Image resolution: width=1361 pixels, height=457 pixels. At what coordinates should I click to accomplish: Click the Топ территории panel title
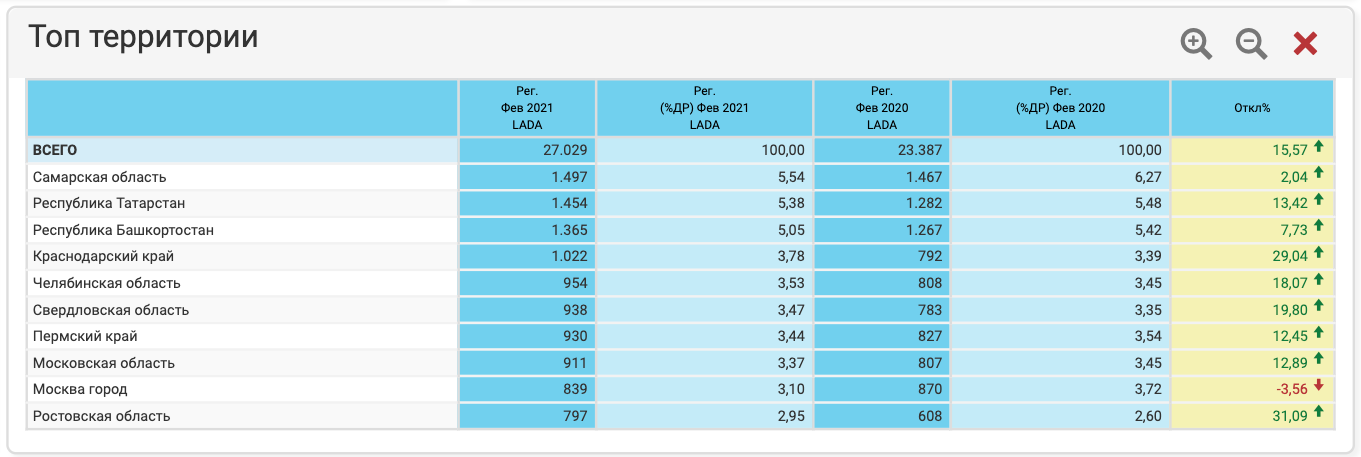143,37
